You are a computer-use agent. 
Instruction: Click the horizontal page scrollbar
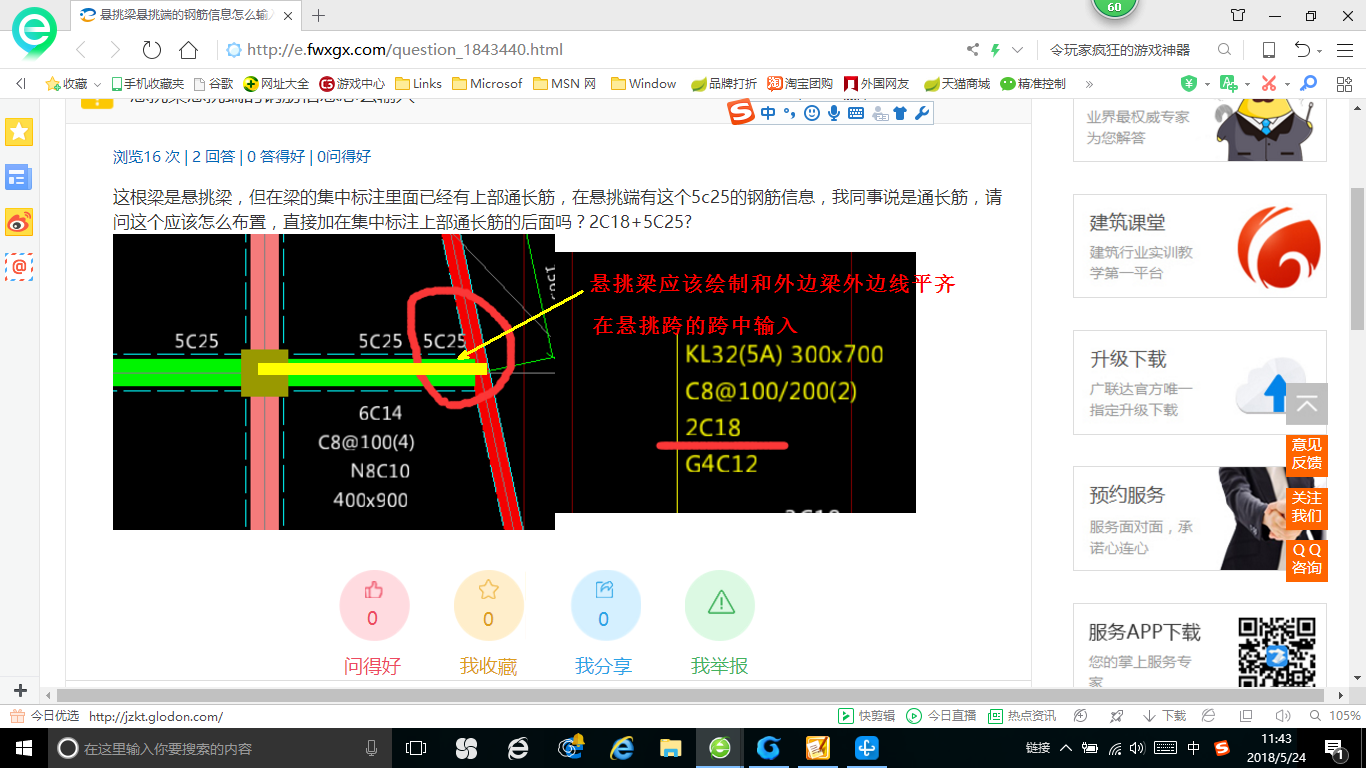[691, 694]
